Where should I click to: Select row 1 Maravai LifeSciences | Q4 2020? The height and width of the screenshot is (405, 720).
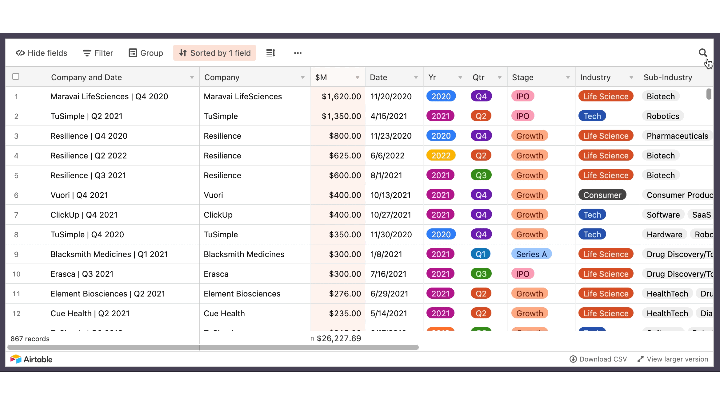109,96
